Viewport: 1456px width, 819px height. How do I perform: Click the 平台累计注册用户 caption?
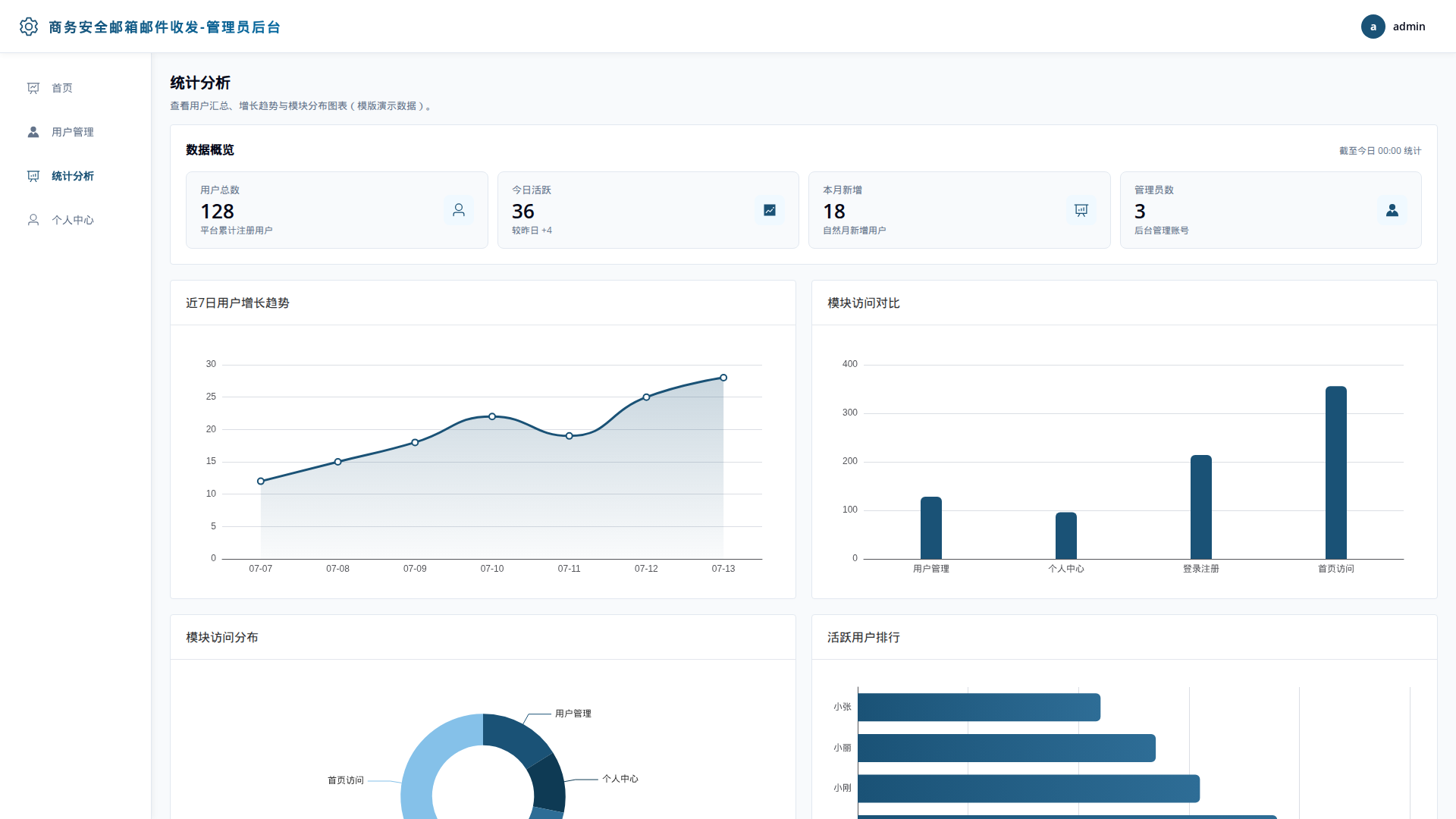[x=237, y=231]
